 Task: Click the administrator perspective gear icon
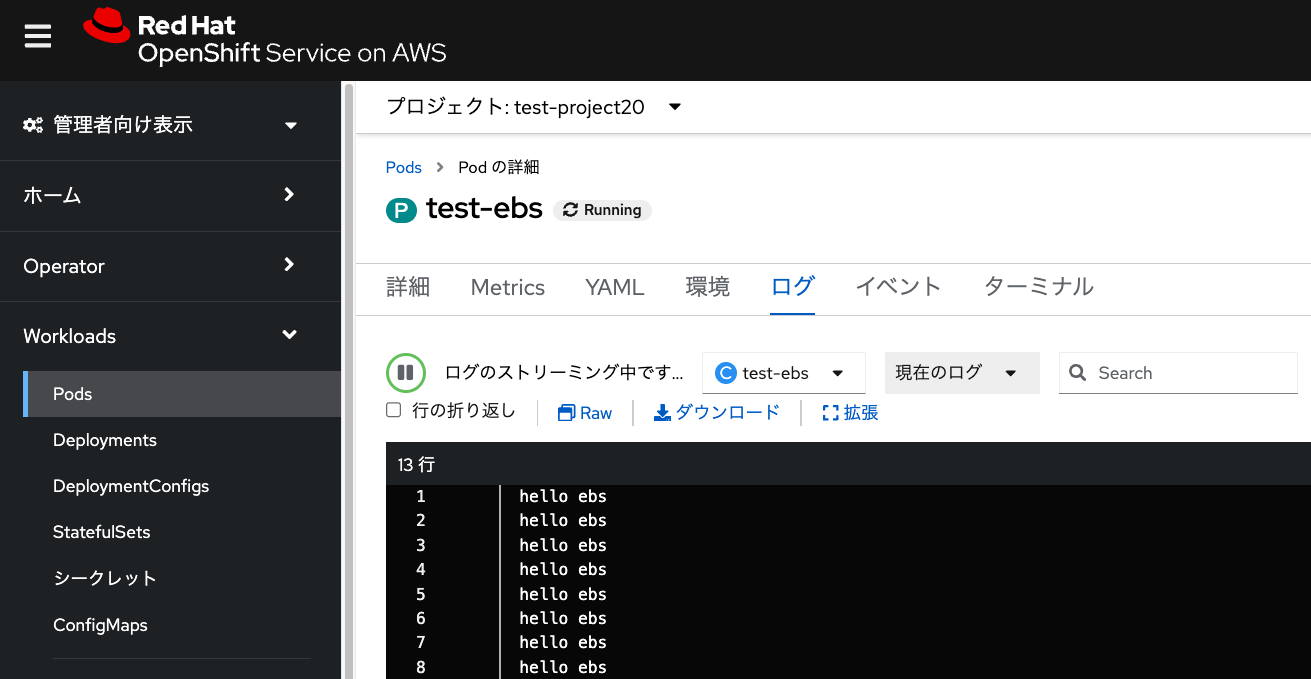point(33,125)
